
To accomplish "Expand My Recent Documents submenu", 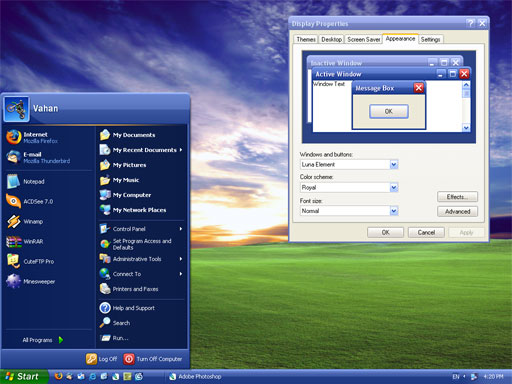I will (x=141, y=150).
